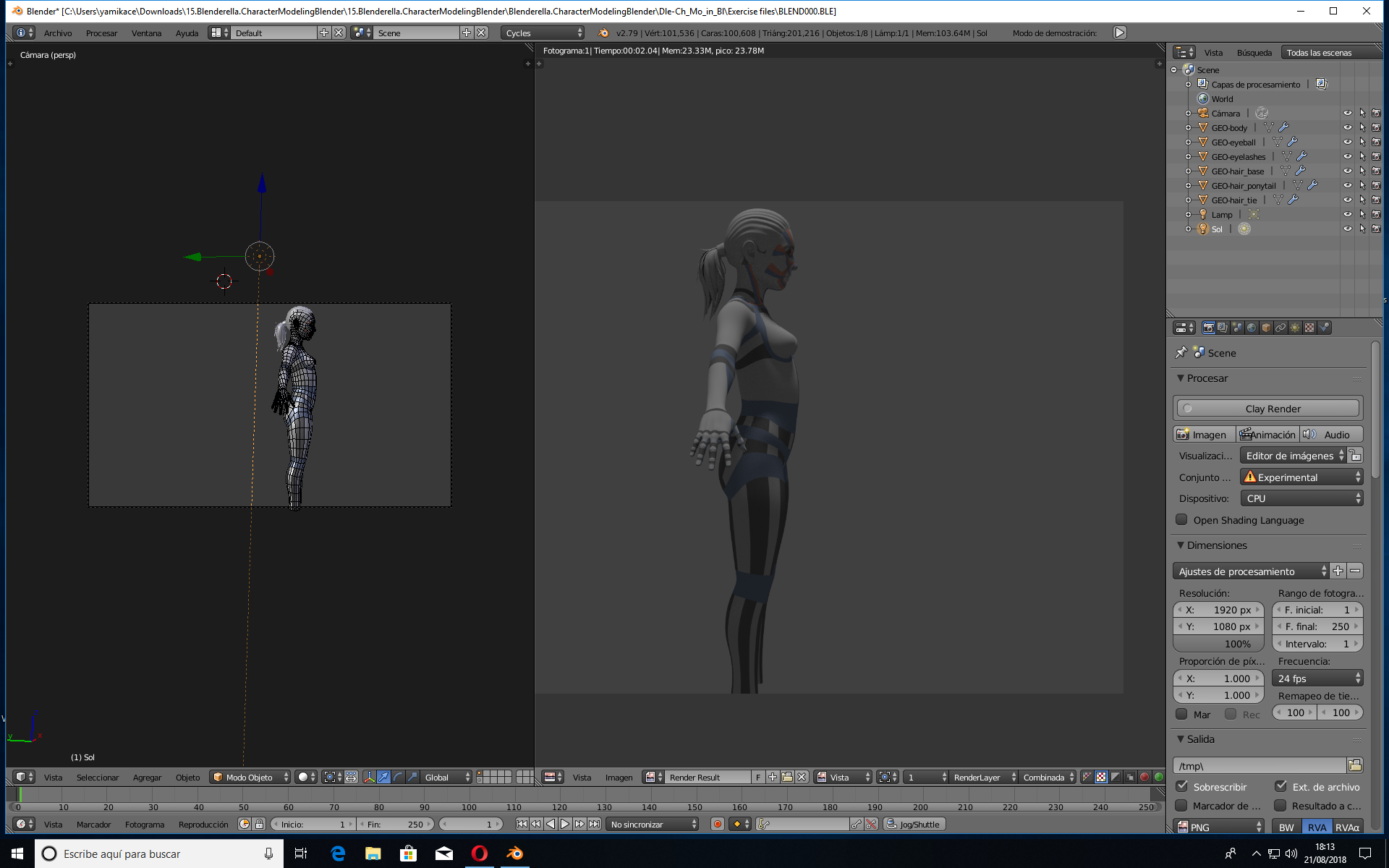Image resolution: width=1389 pixels, height=868 pixels.
Task: Select the Object properties cube icon
Action: click(x=1266, y=328)
